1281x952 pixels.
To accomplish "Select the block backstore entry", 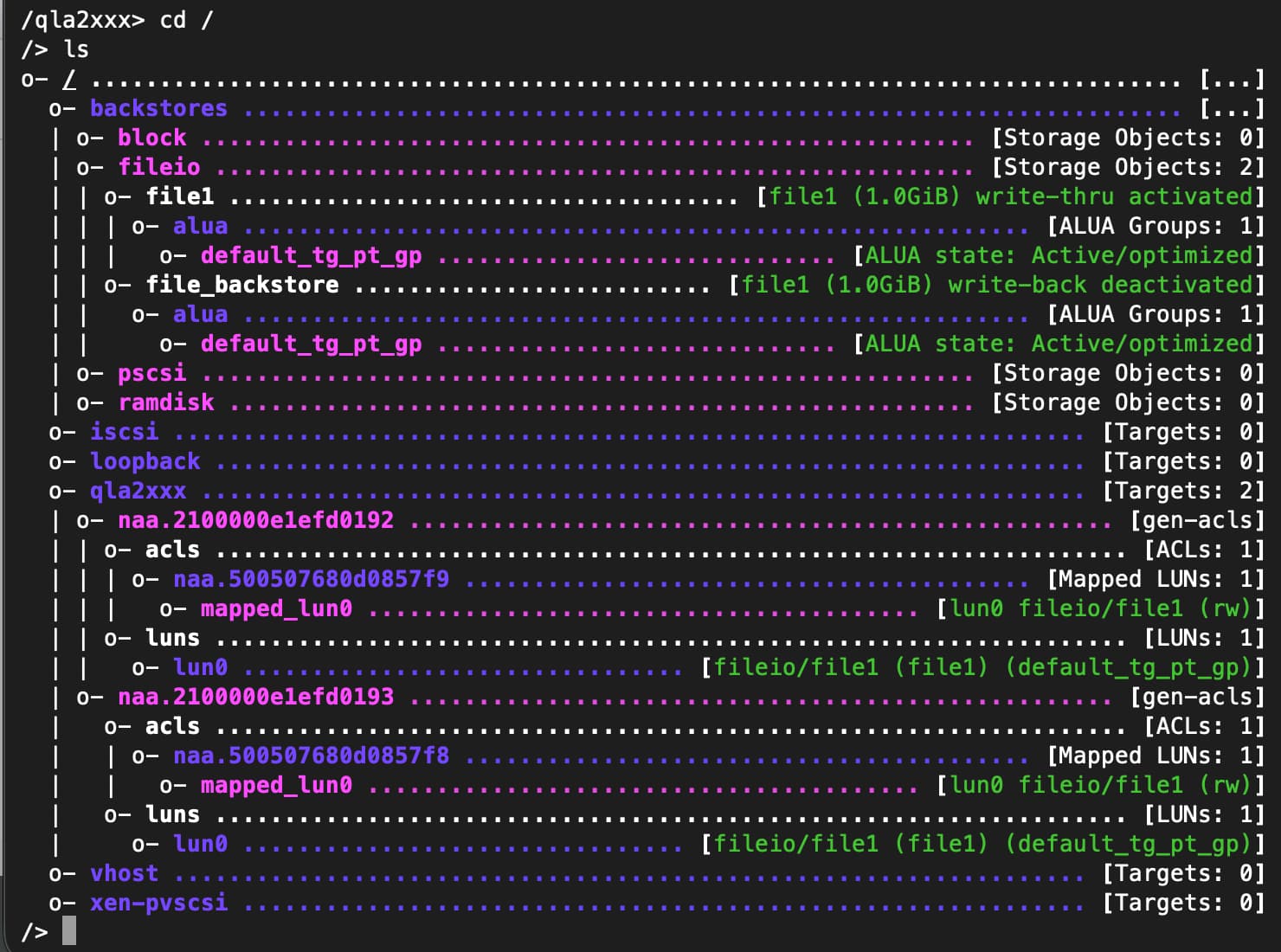I will (x=151, y=138).
